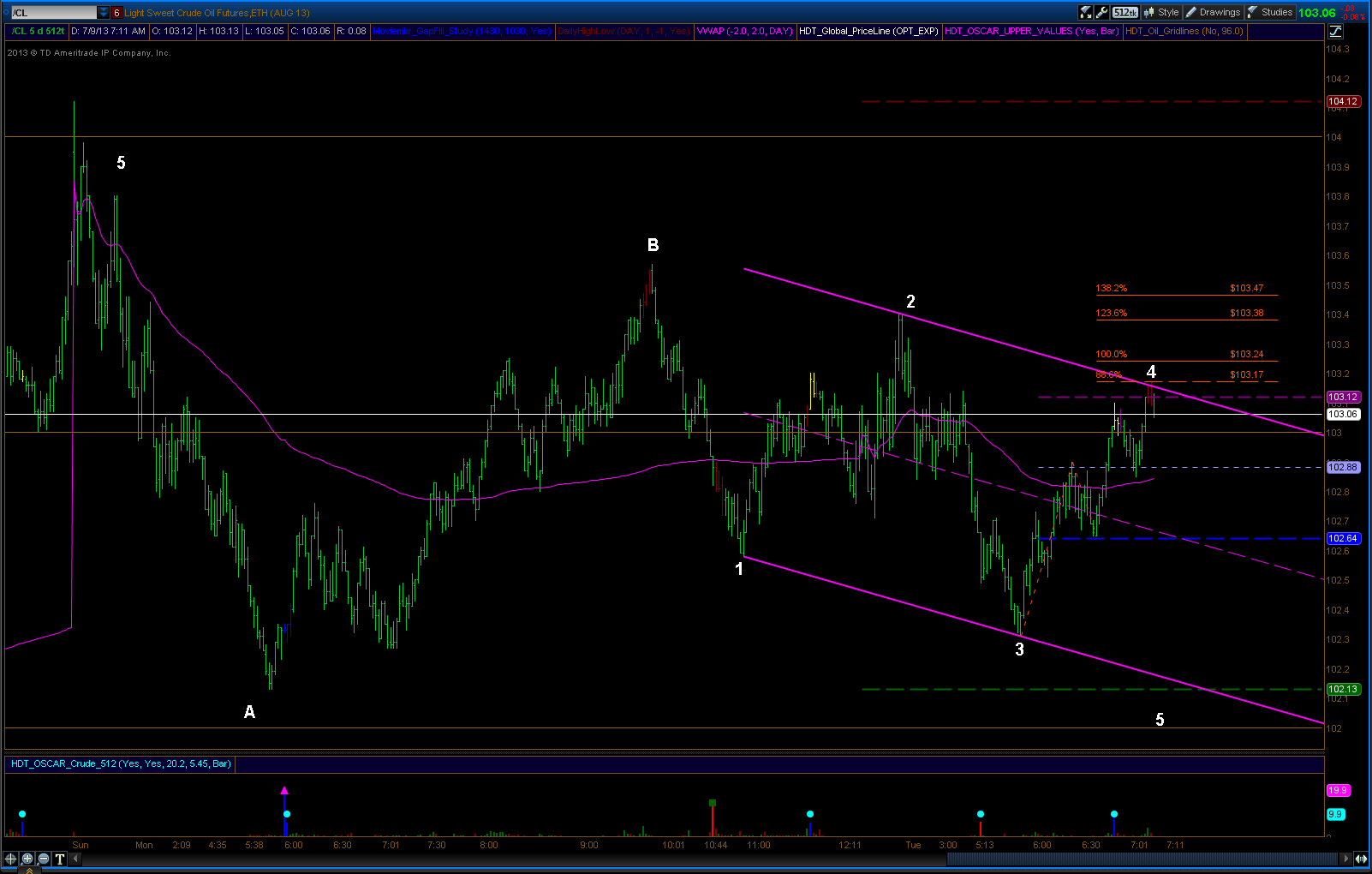Screen dimensions: 1372x874
Task: Select the text T drawing tool
Action: 60,858
